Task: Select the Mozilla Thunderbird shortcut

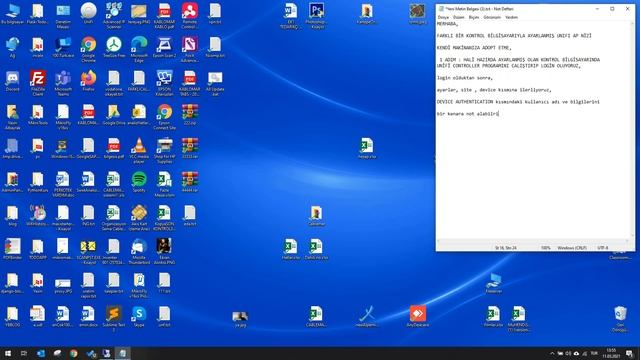Action: click(x=139, y=251)
